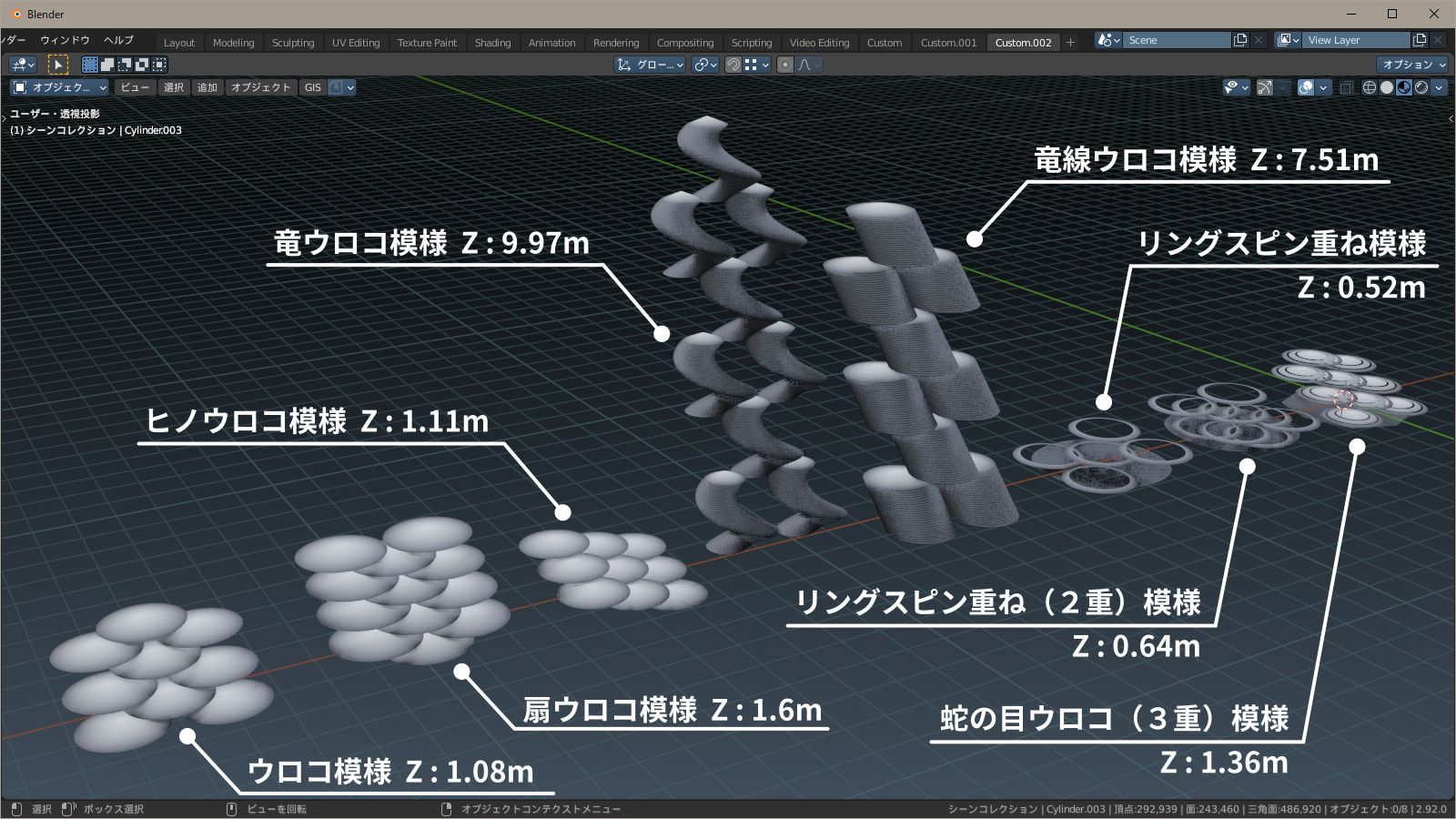
Task: Enable proportional editing icon in the header
Action: point(785,65)
